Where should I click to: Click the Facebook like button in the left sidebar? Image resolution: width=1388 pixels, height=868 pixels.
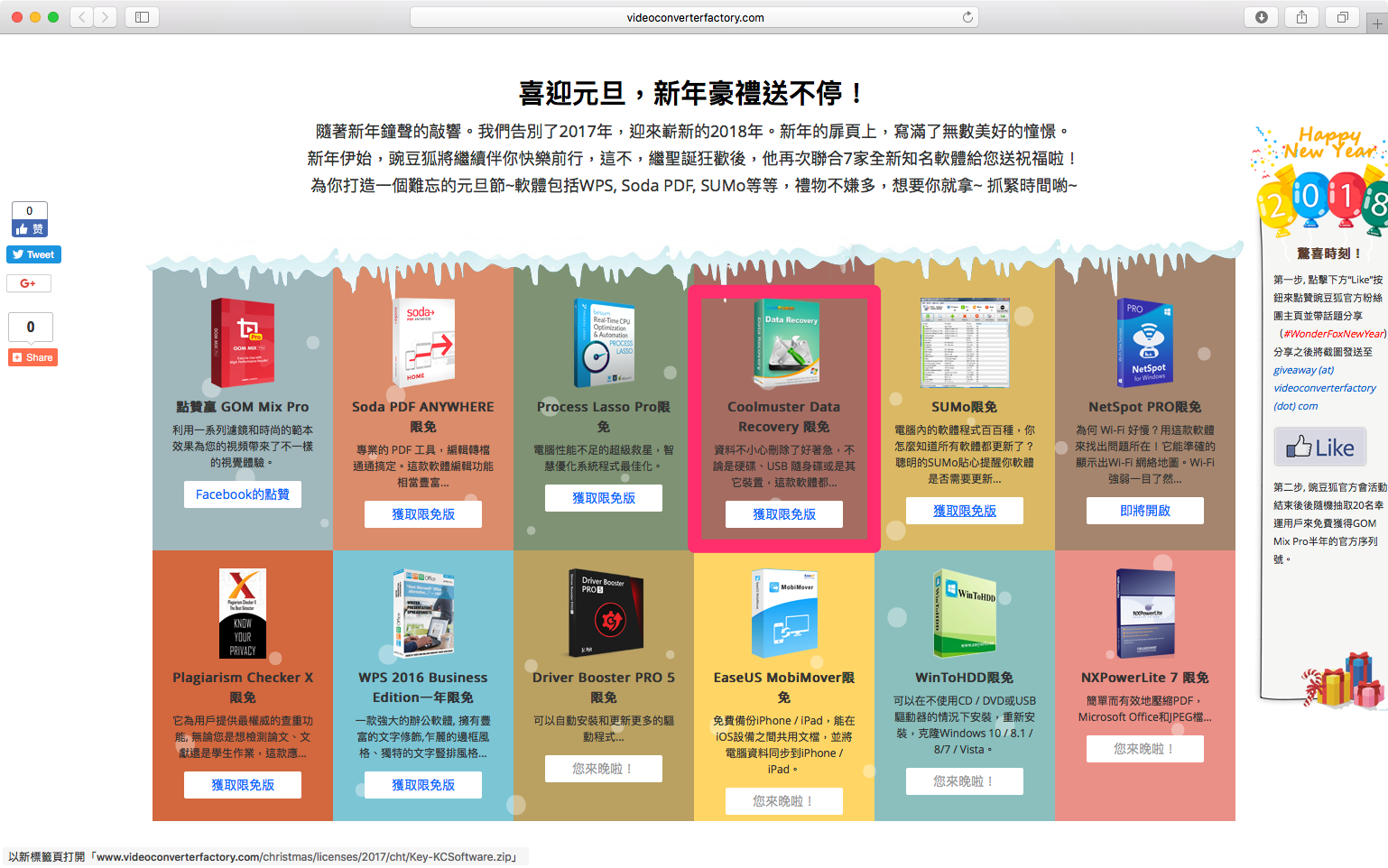click(x=30, y=229)
